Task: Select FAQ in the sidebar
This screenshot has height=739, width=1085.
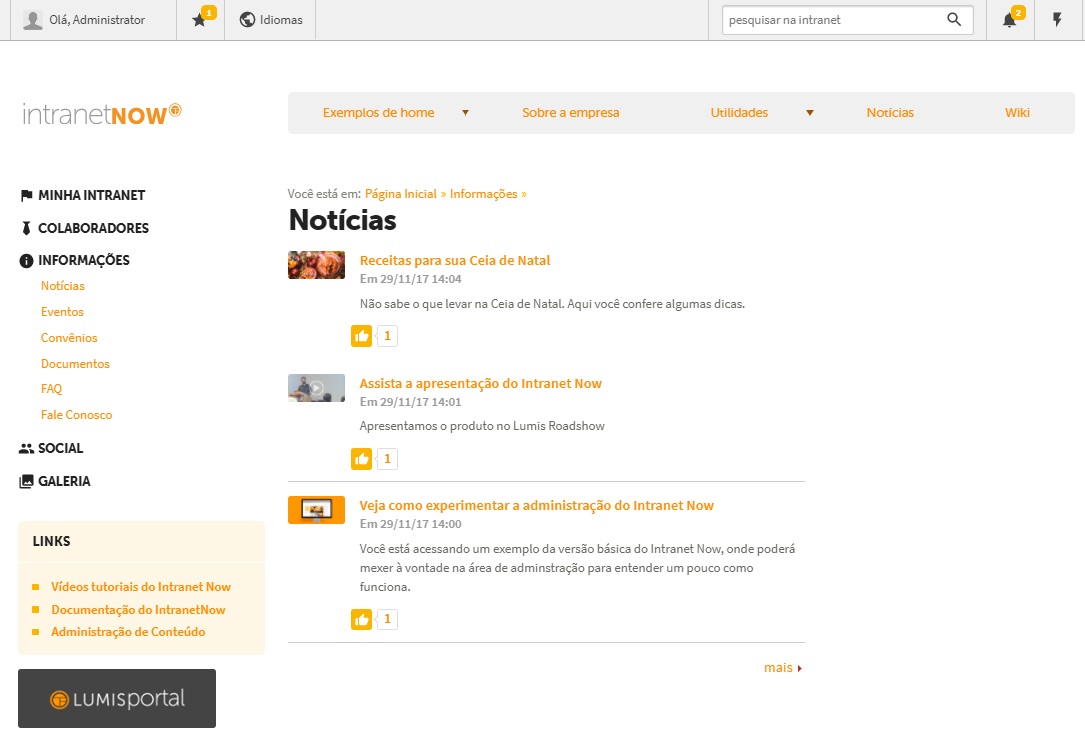Action: pos(51,389)
